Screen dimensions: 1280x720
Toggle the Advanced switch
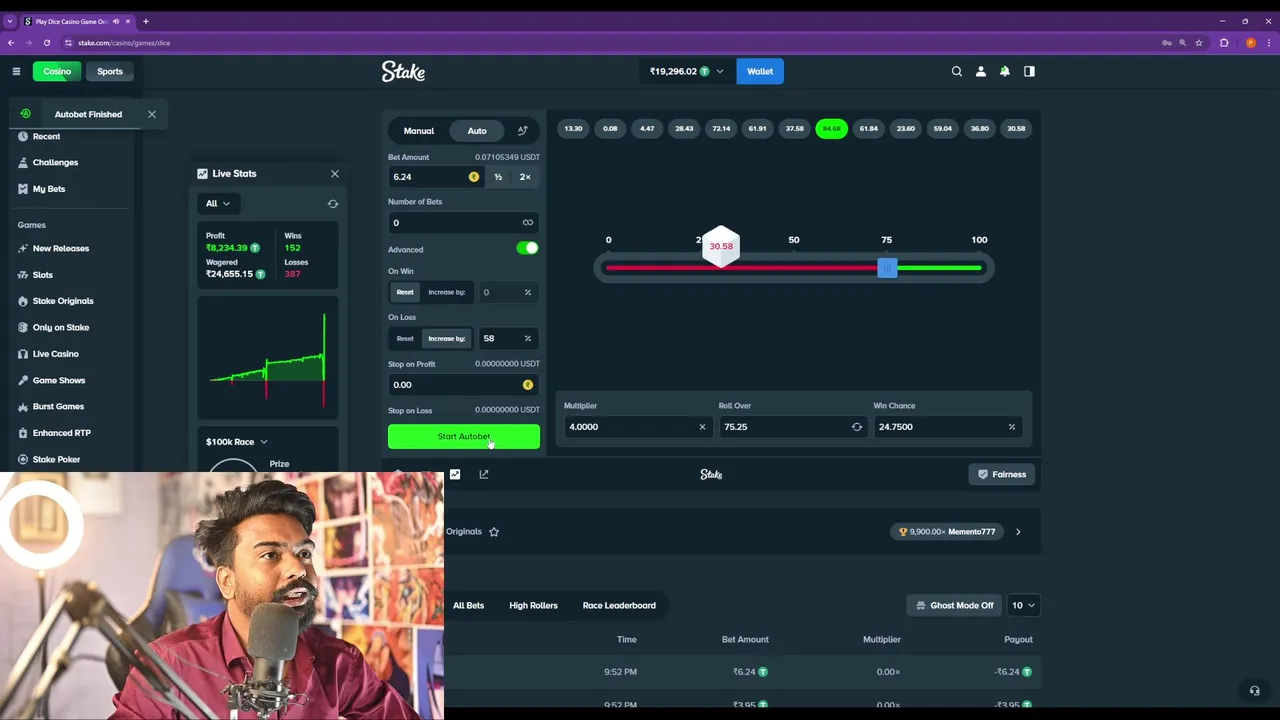click(527, 248)
